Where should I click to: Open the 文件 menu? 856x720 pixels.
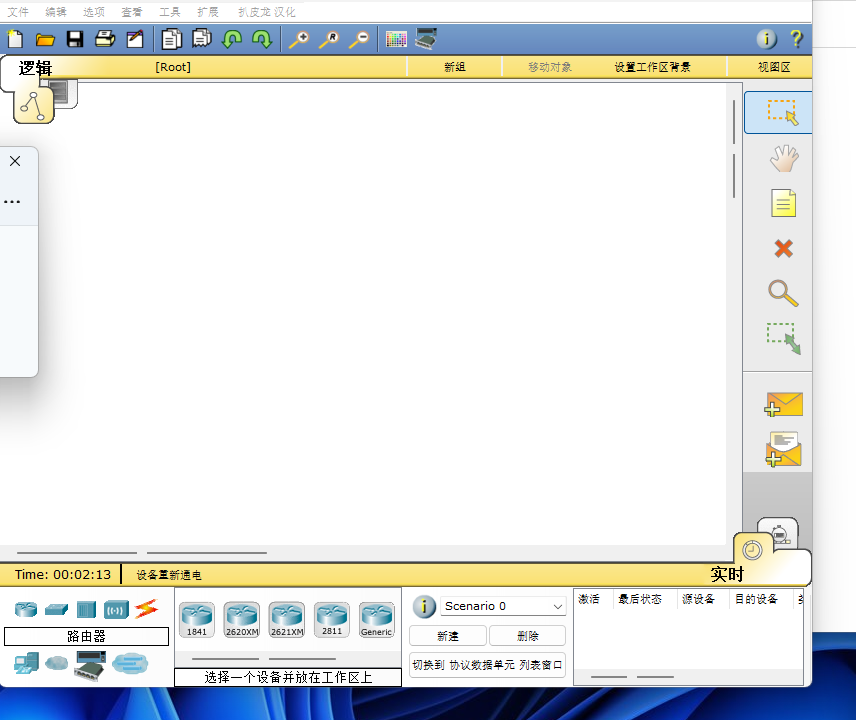click(x=18, y=12)
